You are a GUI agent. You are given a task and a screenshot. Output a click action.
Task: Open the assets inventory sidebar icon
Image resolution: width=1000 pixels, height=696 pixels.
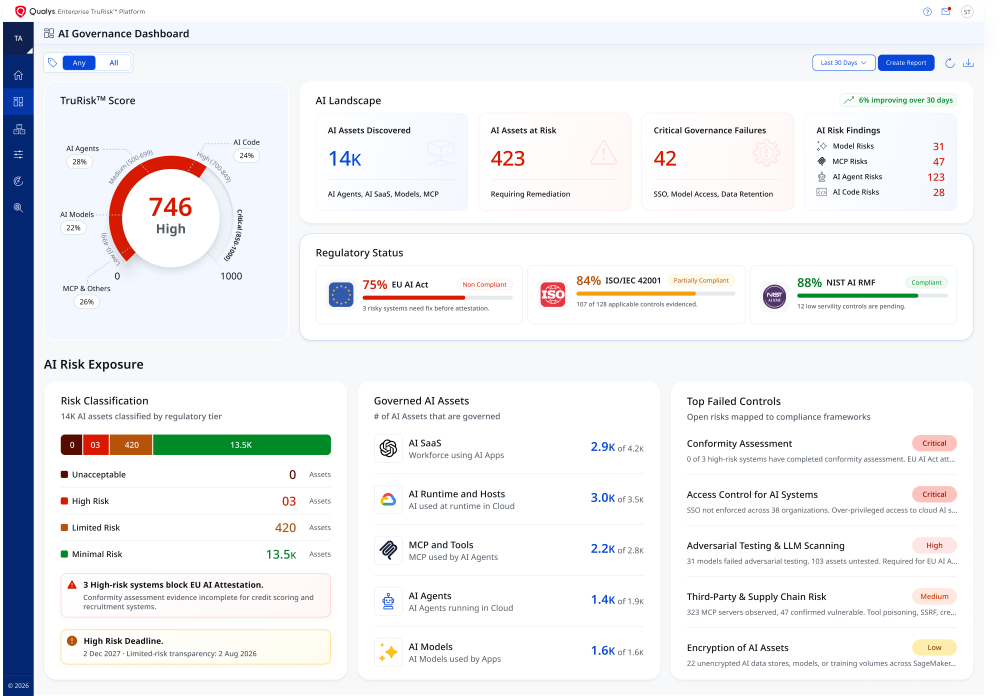[18, 129]
